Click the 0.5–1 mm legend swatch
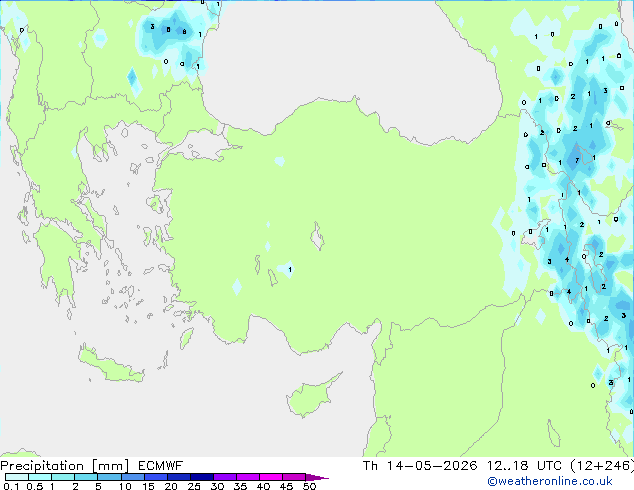This screenshot has height=490, width=634. [40, 477]
